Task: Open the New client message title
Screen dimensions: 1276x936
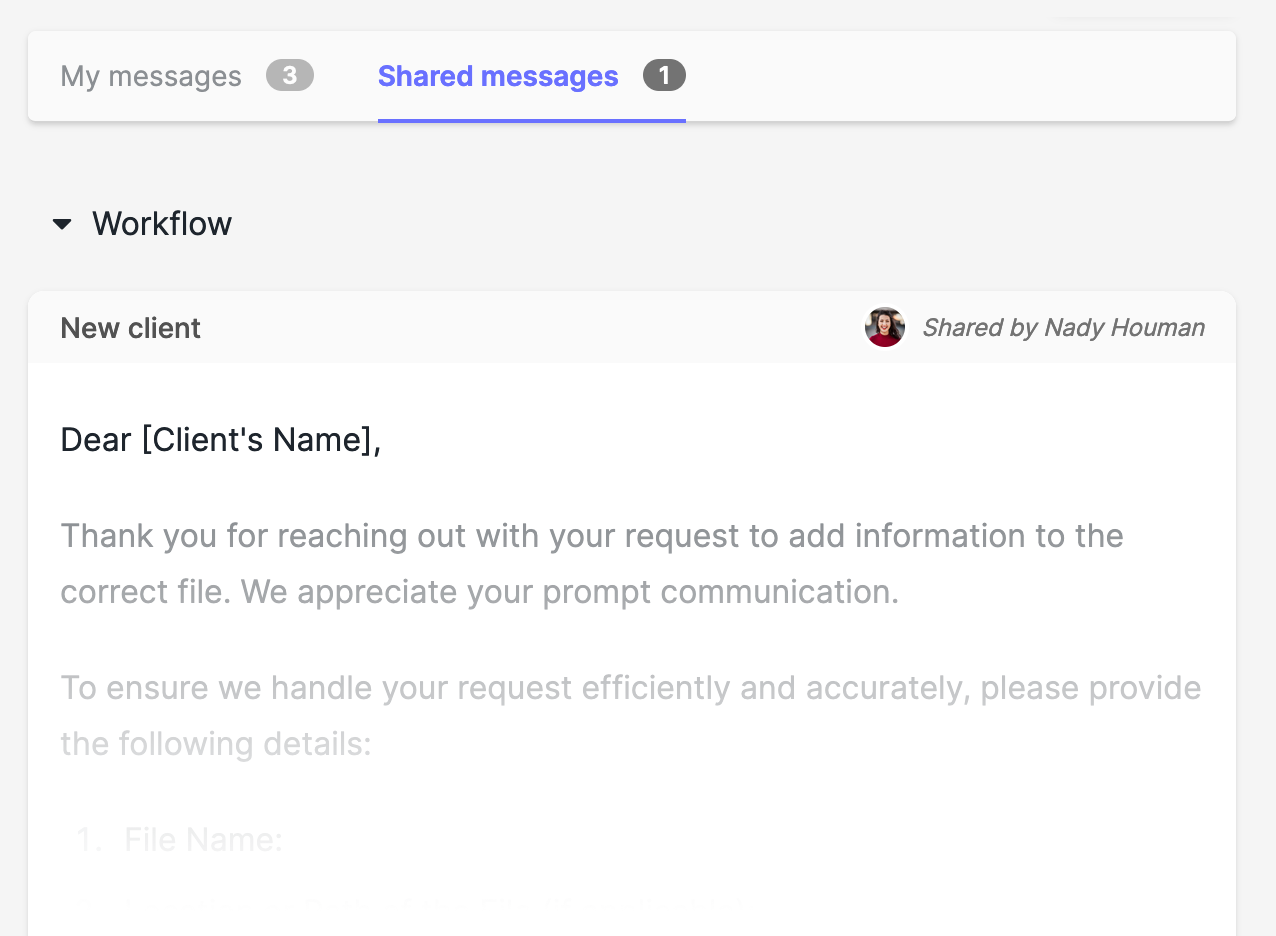Action: coord(131,328)
